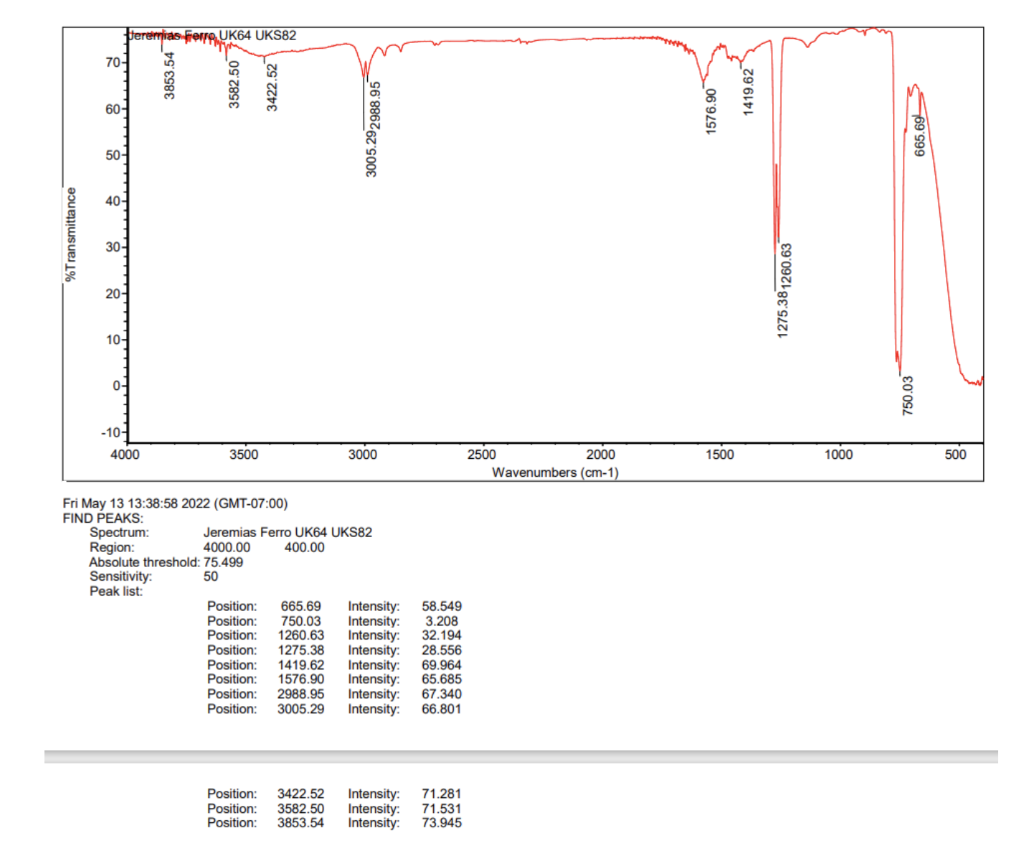The width and height of the screenshot is (1024, 856).
Task: Click the 1419.62 peak annotation
Action: (748, 93)
